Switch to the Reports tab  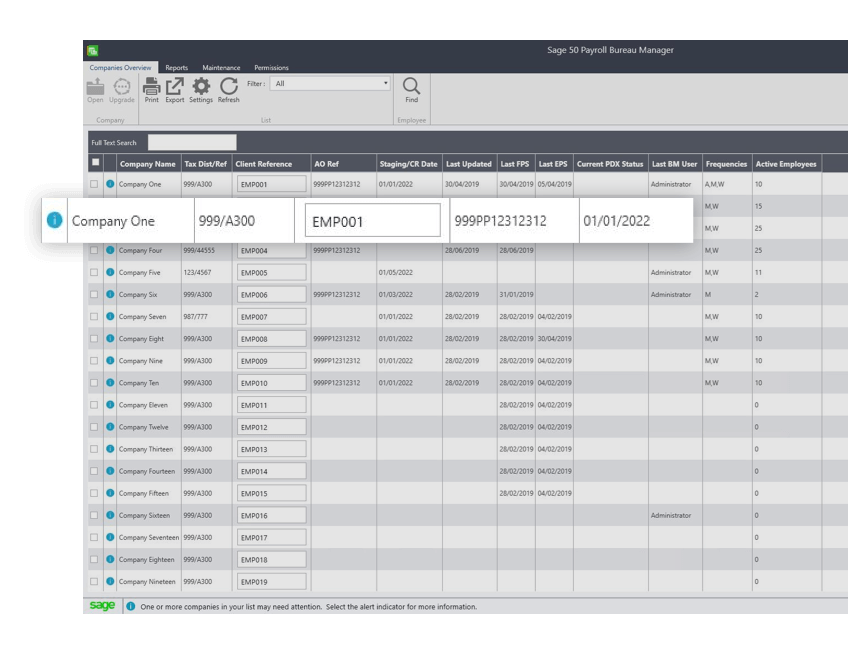click(x=176, y=68)
